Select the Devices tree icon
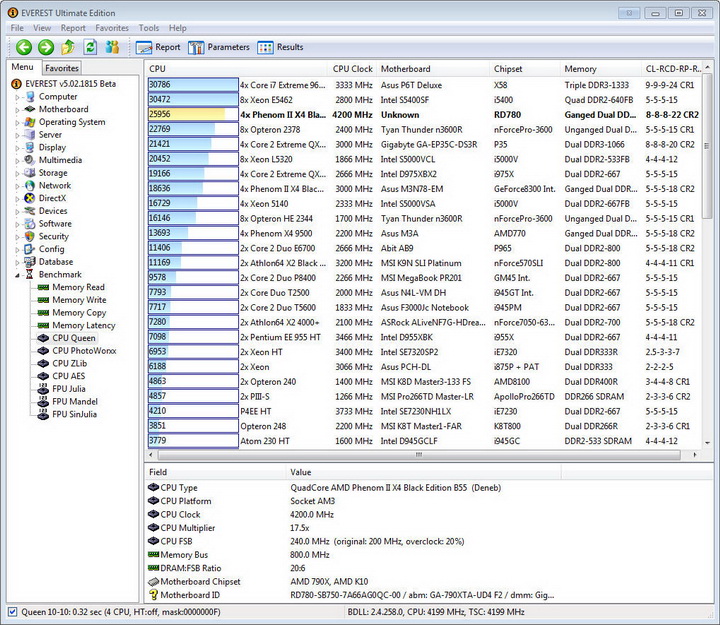Screen dimensions: 720x625 [x=30, y=211]
